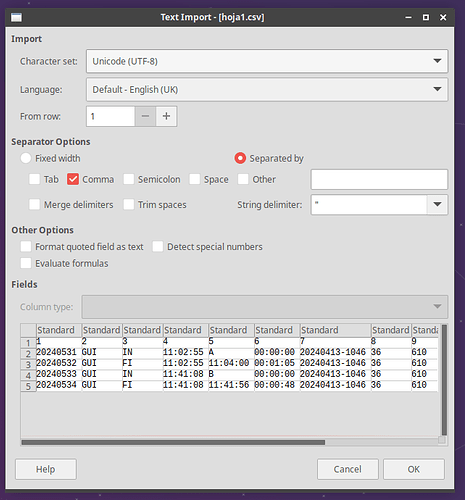Close the Text Import dialog

[443, 17]
